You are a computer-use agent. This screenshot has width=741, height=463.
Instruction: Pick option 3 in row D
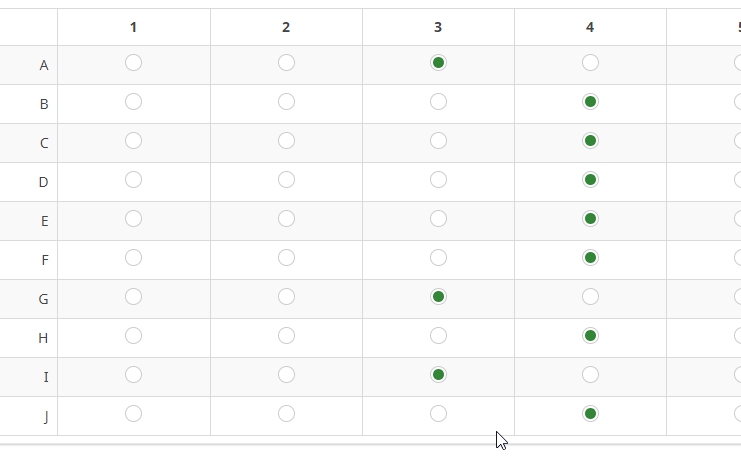(x=438, y=180)
